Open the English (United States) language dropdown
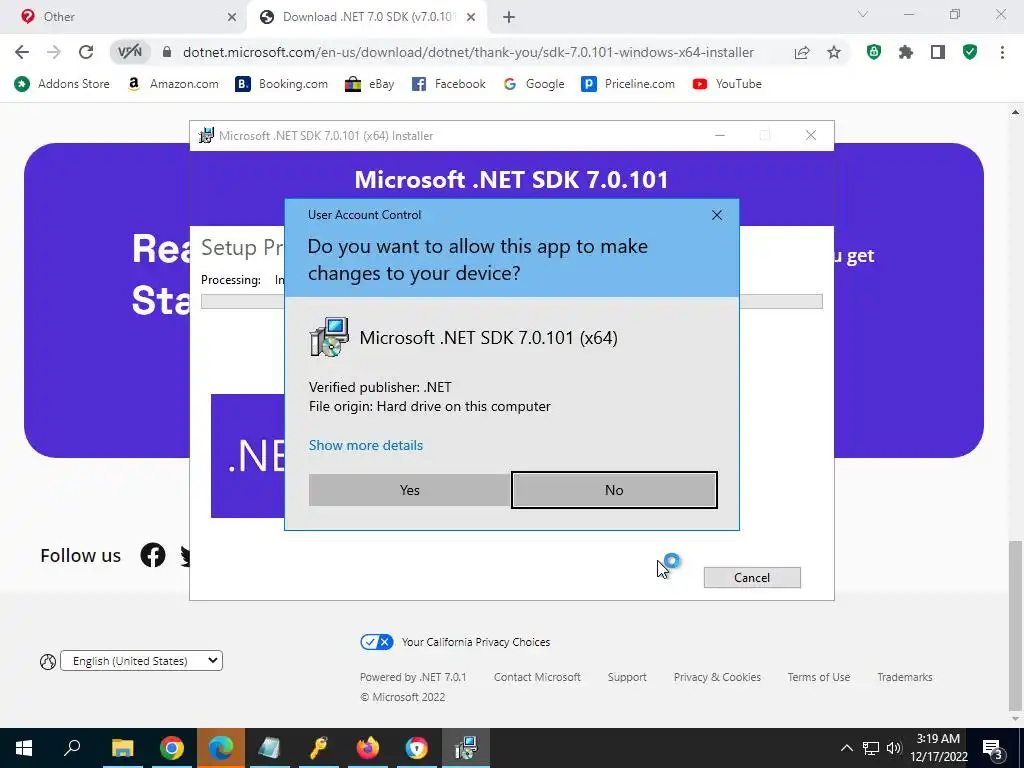The height and width of the screenshot is (768, 1024). coord(141,661)
